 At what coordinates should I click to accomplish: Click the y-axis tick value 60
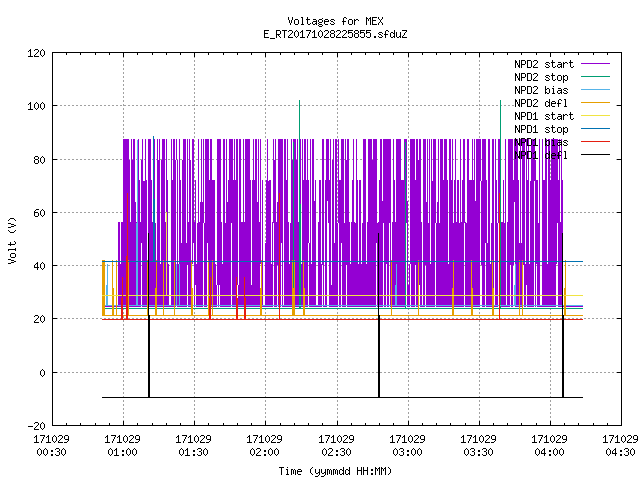point(39,213)
